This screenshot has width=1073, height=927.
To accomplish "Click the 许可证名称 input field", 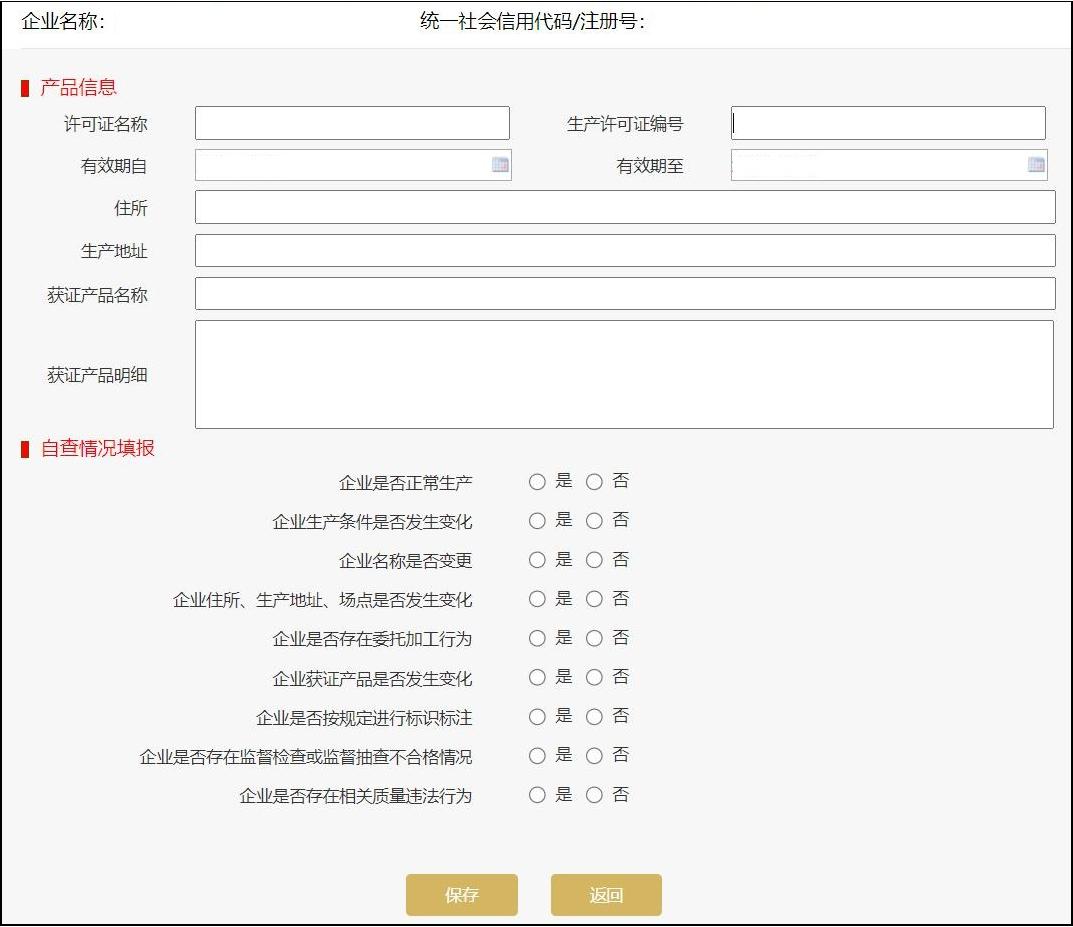I will click(x=352, y=122).
